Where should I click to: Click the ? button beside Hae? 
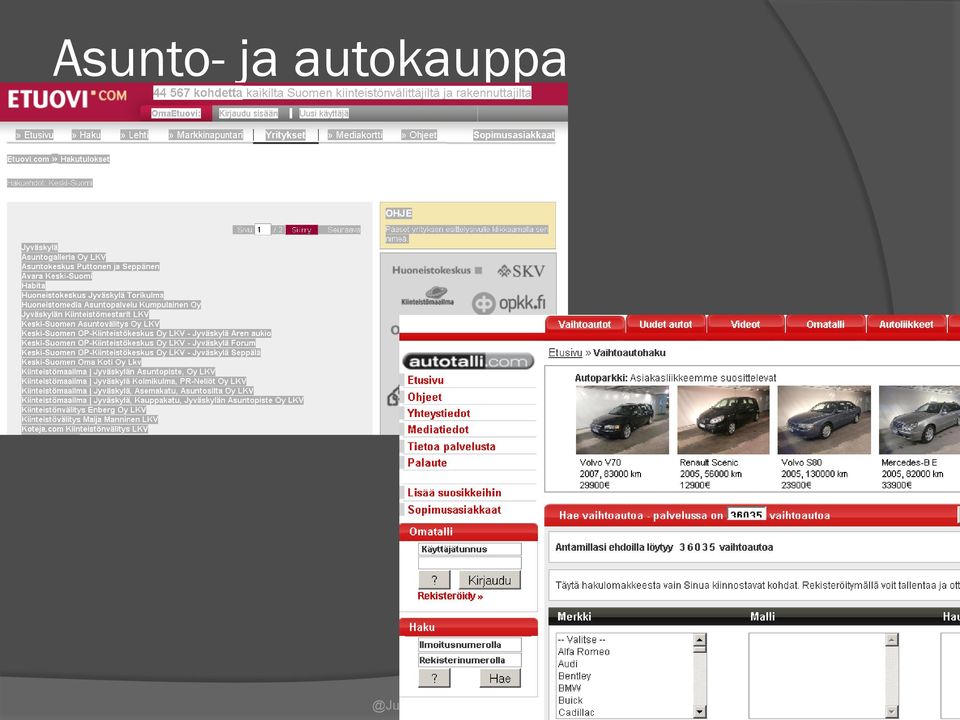(x=435, y=678)
